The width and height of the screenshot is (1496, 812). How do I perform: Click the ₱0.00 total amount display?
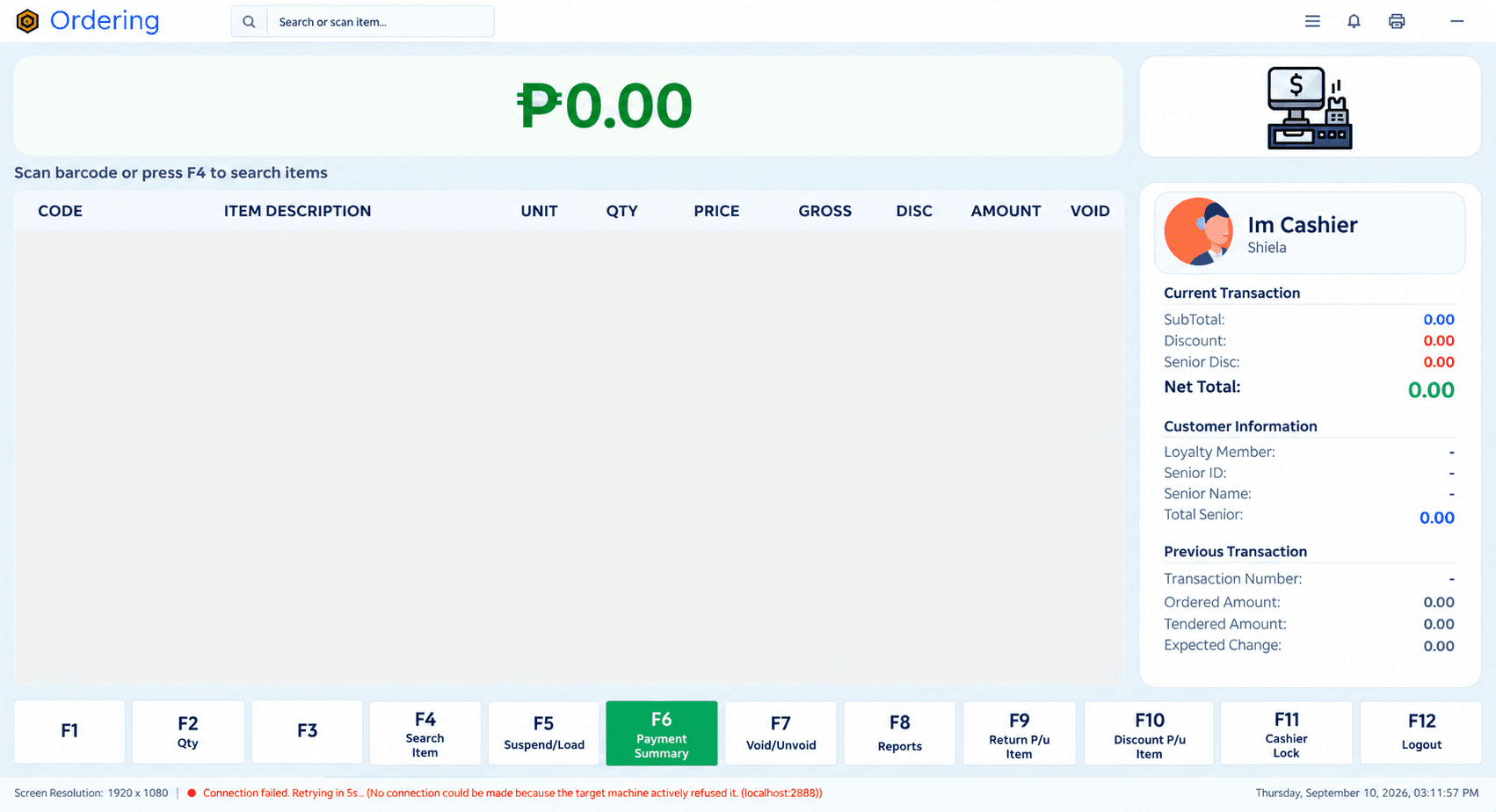point(605,106)
